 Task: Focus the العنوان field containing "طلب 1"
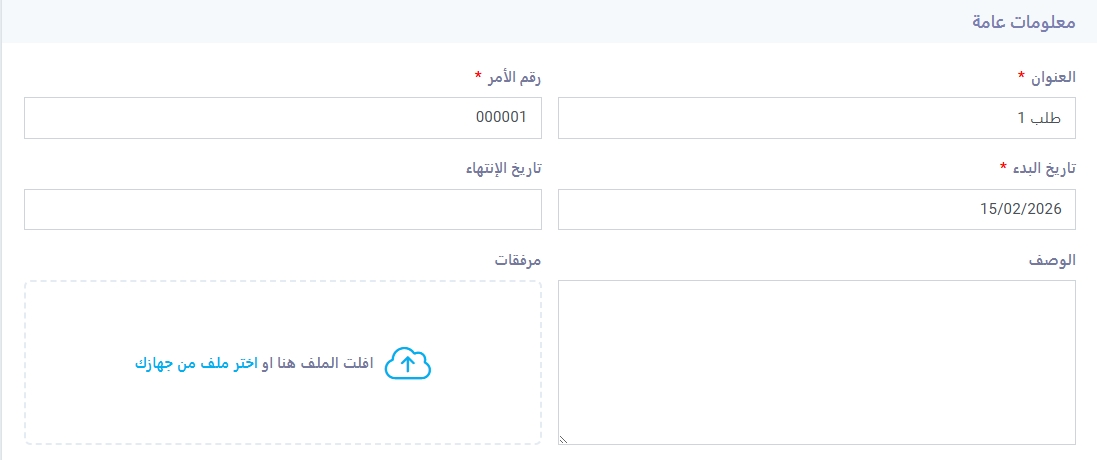(x=816, y=118)
